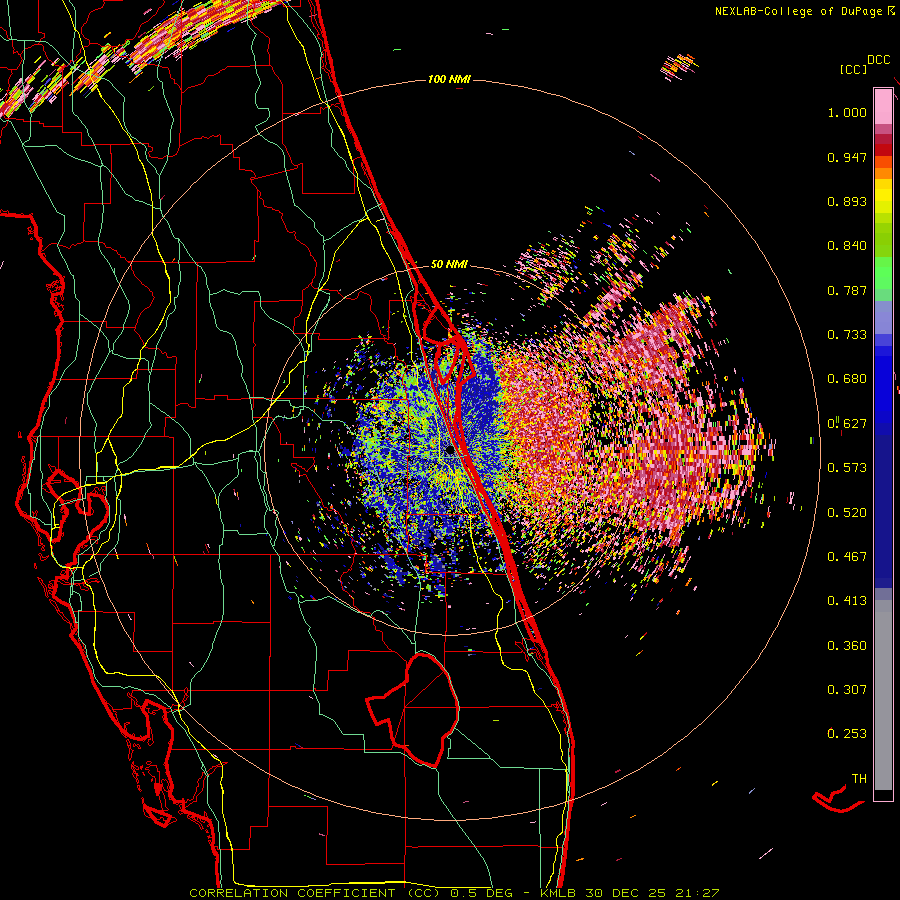Click the 0.360 legend value
Image resolution: width=900 pixels, height=900 pixels.
[x=847, y=646]
